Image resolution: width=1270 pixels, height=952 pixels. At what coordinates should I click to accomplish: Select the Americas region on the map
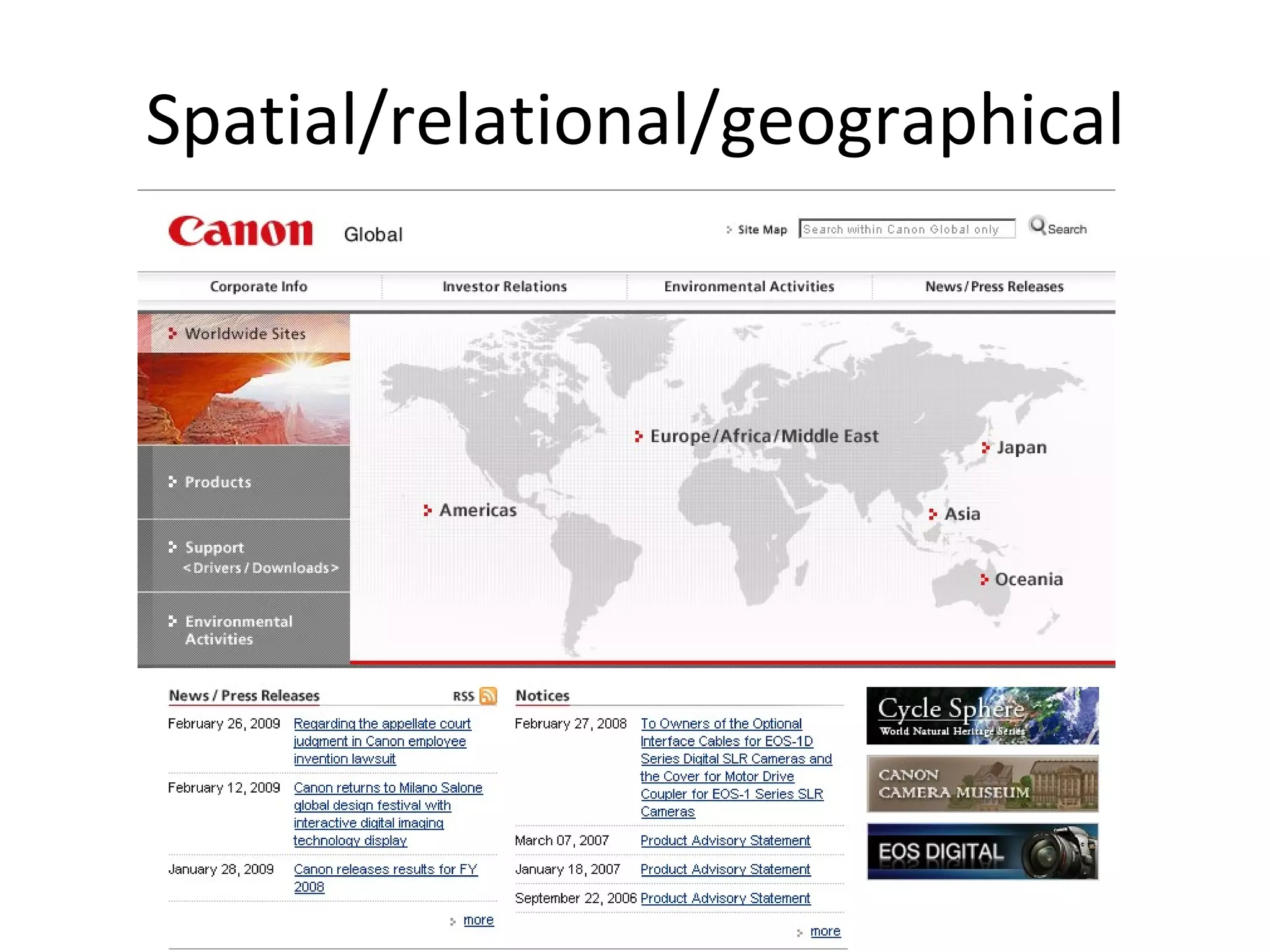click(x=477, y=510)
